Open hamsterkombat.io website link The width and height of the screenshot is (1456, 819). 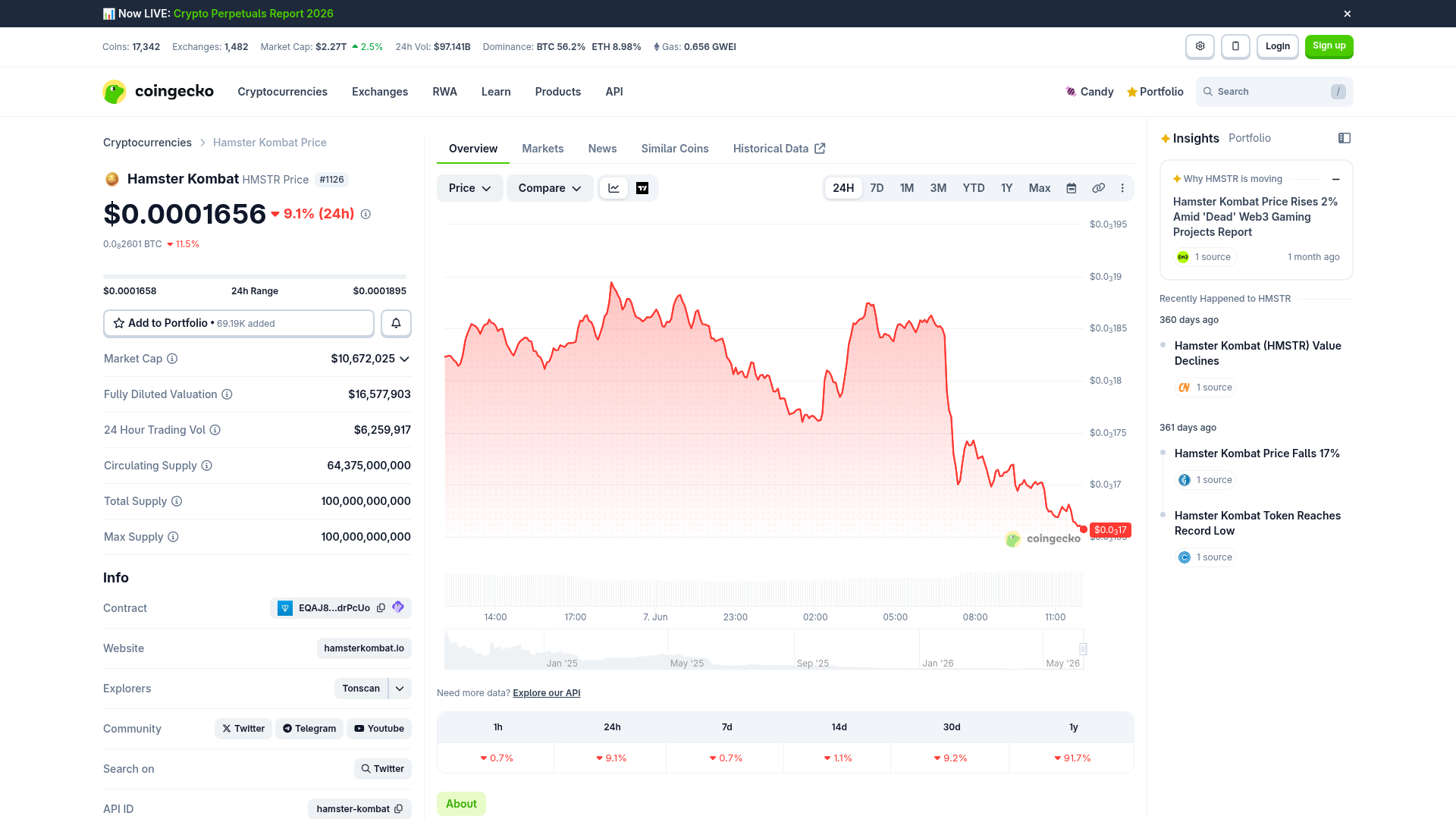364,648
